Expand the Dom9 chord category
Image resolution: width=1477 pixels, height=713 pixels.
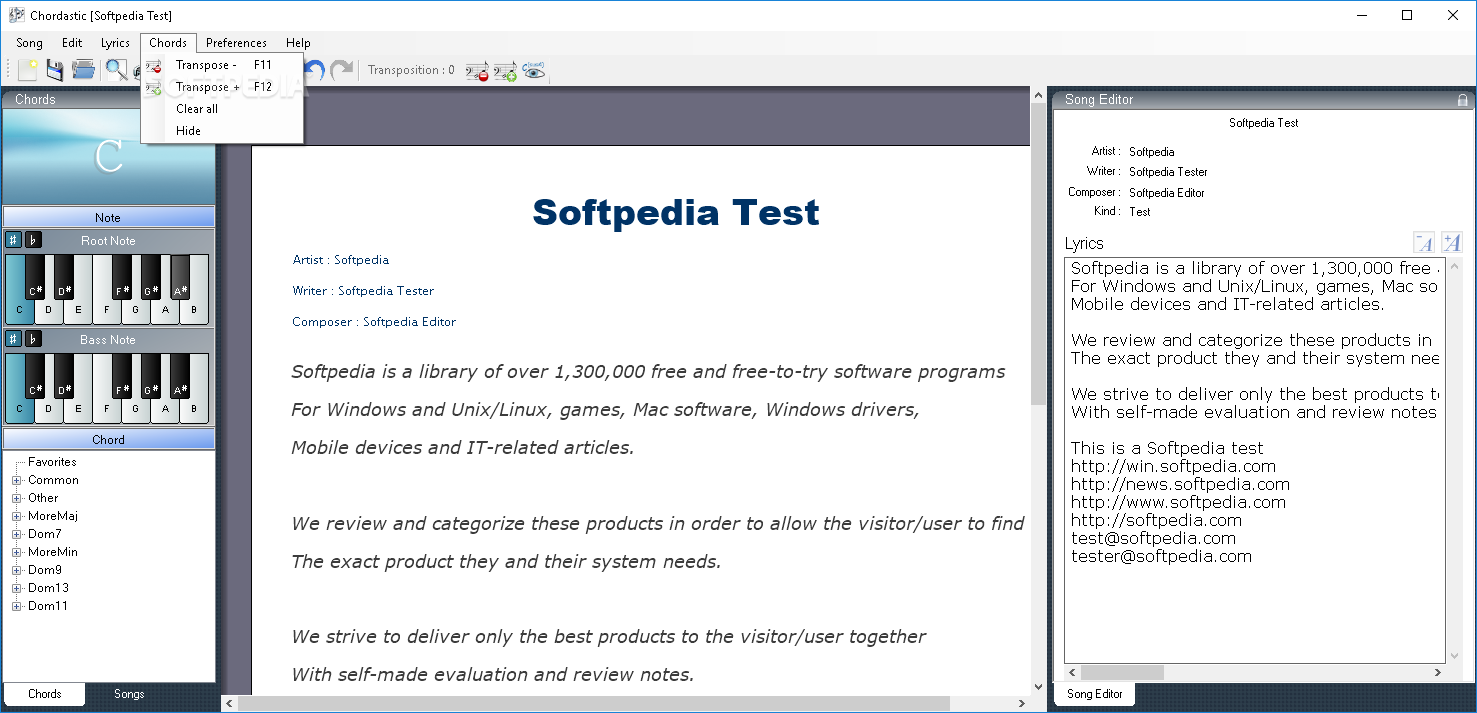[16, 571]
